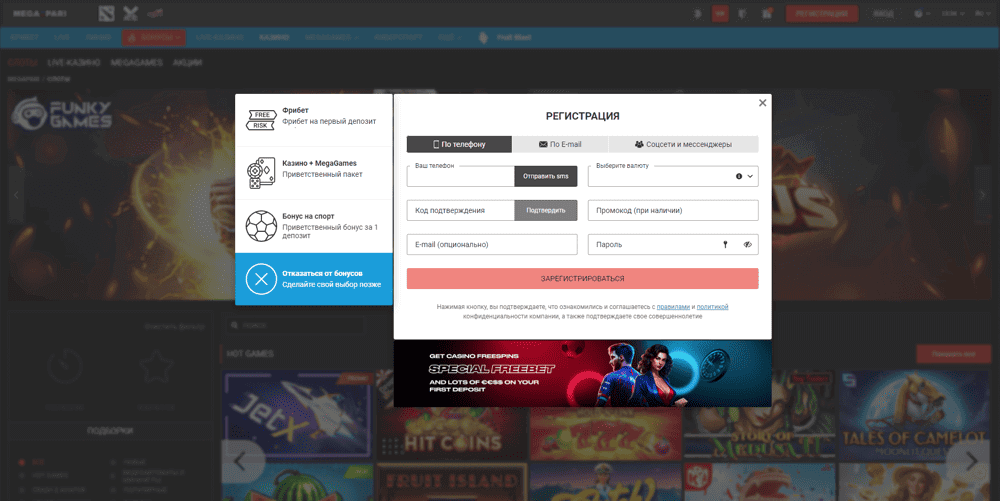
Task: Open the политикой конфиденциальности link
Action: [x=712, y=307]
